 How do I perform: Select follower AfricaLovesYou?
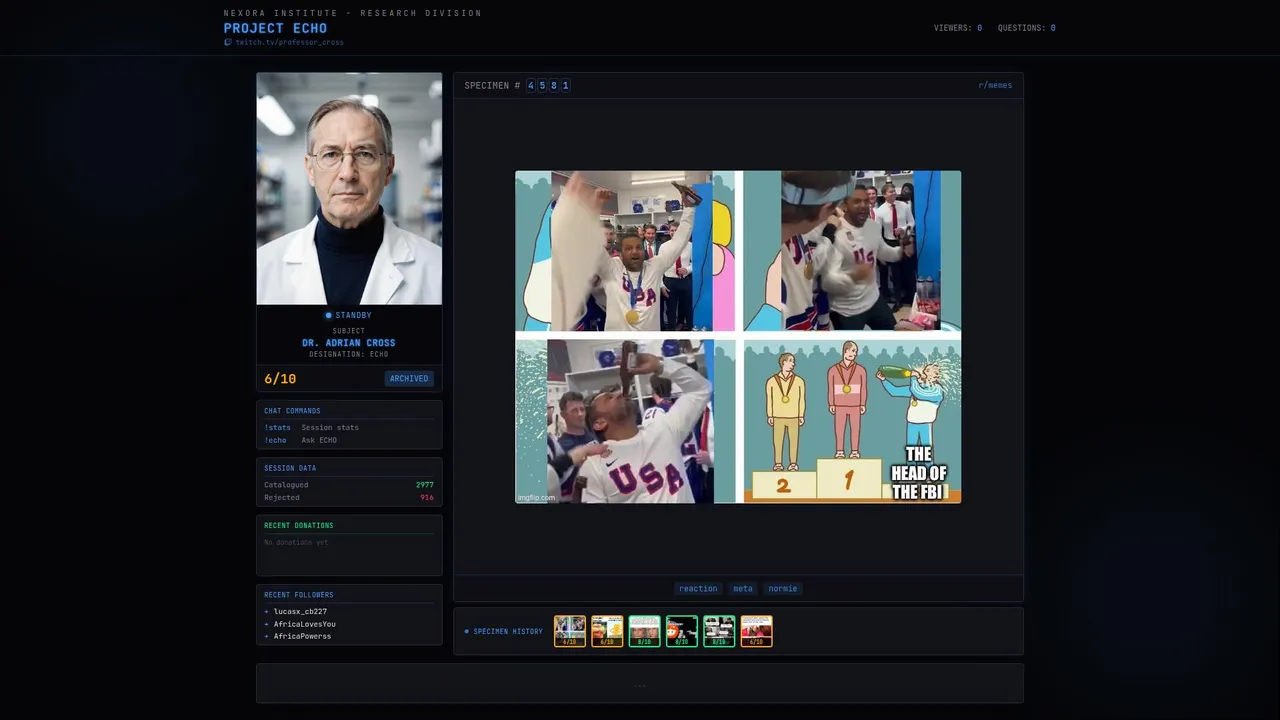pos(305,624)
